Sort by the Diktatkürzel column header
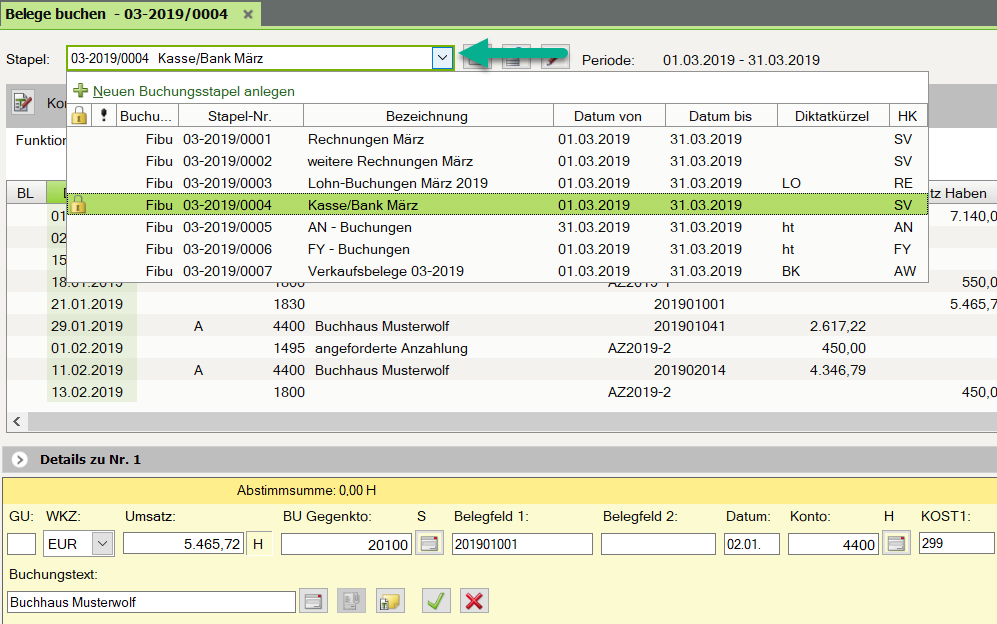The image size is (997, 624). click(832, 116)
